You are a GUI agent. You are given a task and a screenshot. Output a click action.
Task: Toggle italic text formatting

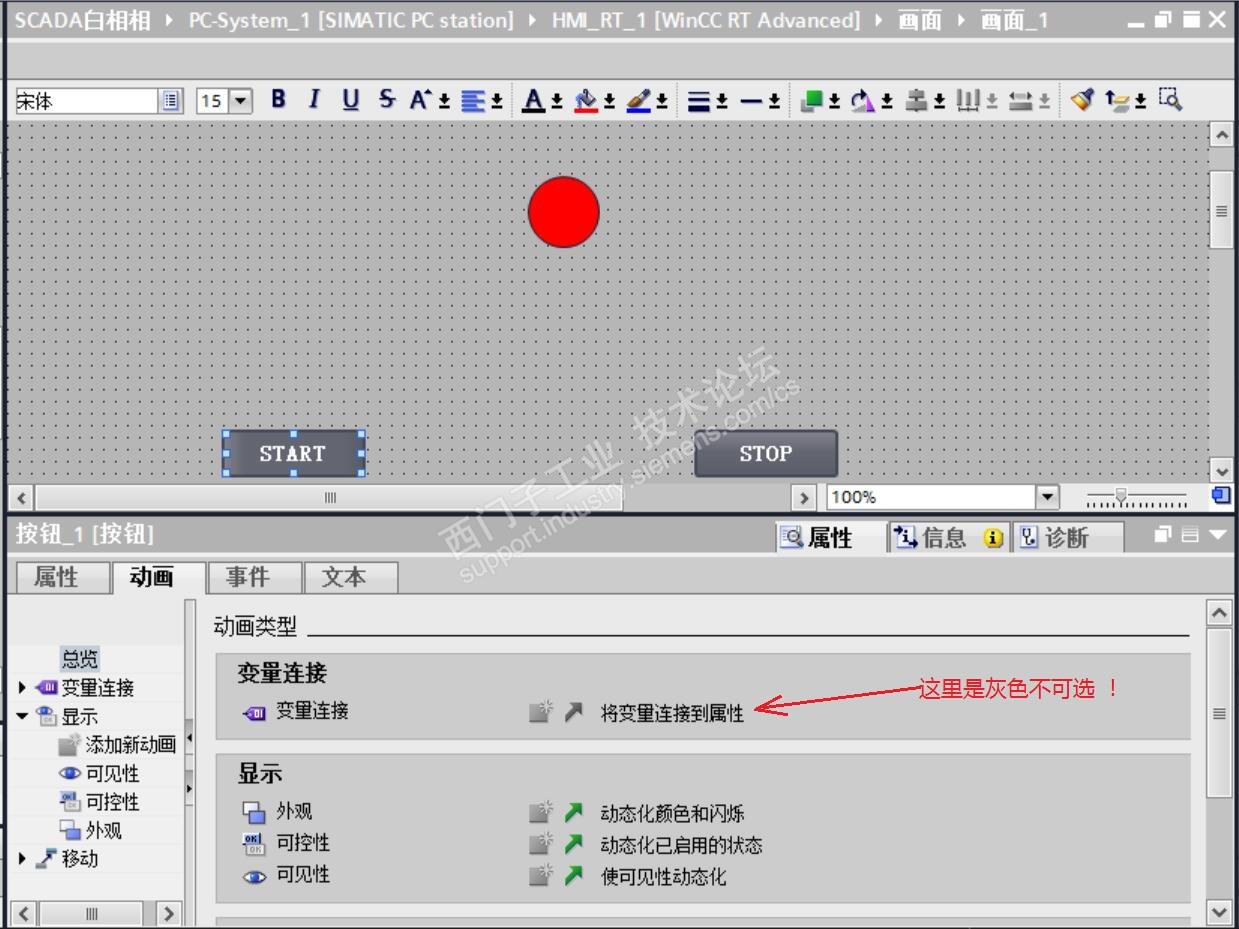[x=313, y=99]
